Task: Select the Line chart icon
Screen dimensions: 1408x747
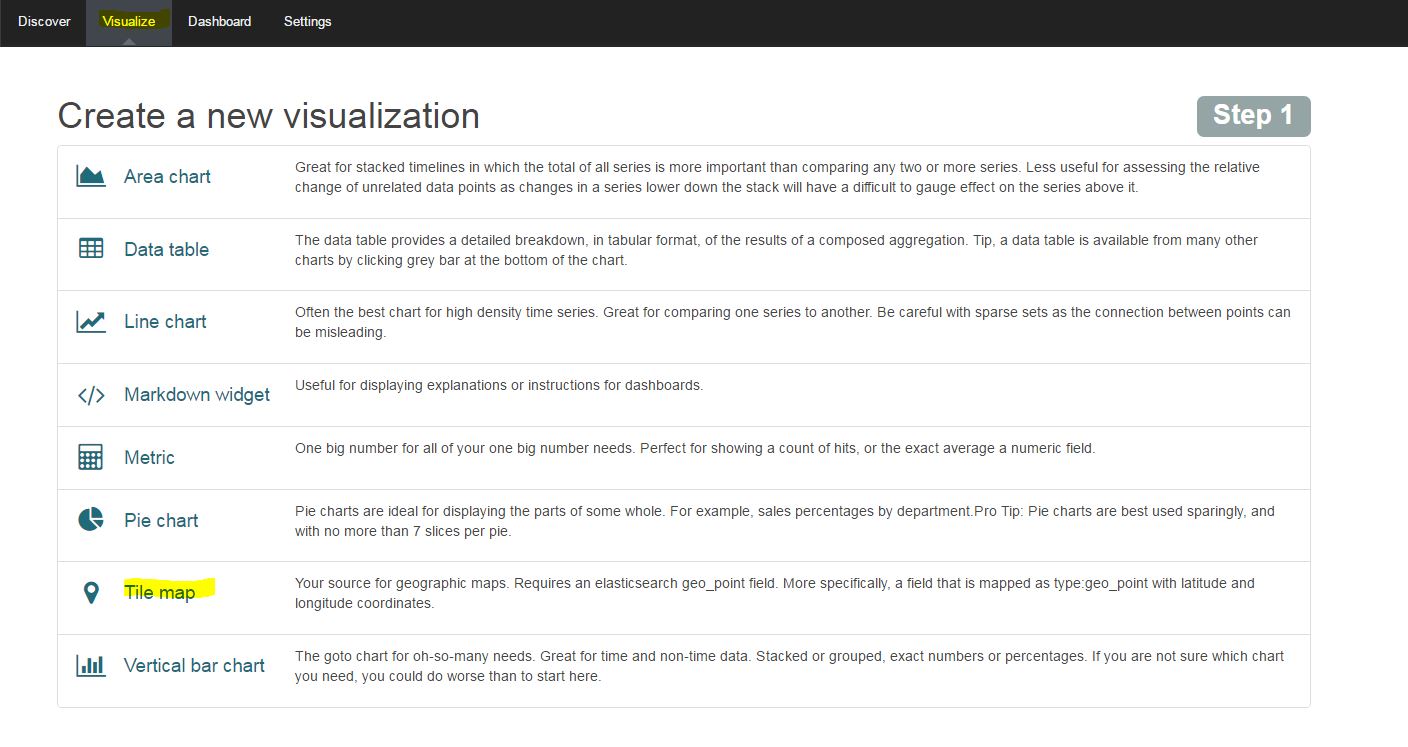Action: [x=91, y=322]
